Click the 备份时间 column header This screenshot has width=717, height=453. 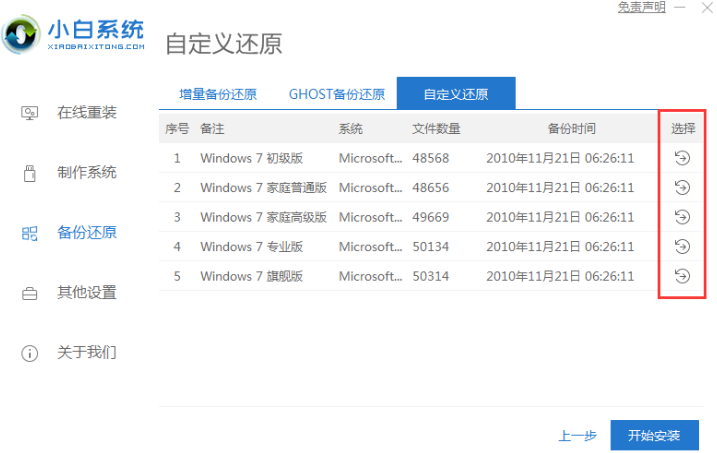tap(571, 129)
